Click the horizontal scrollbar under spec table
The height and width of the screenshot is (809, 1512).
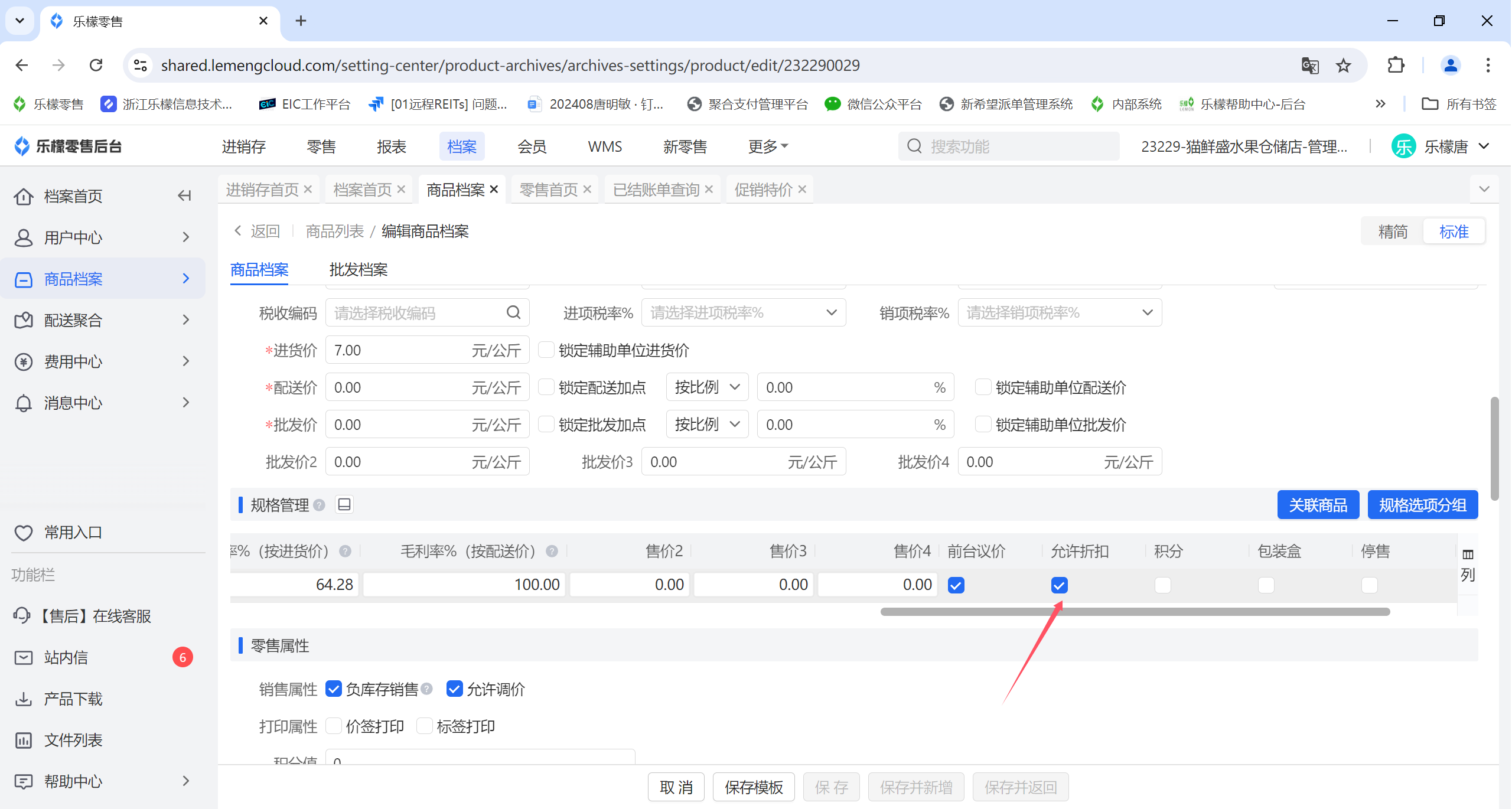1135,612
